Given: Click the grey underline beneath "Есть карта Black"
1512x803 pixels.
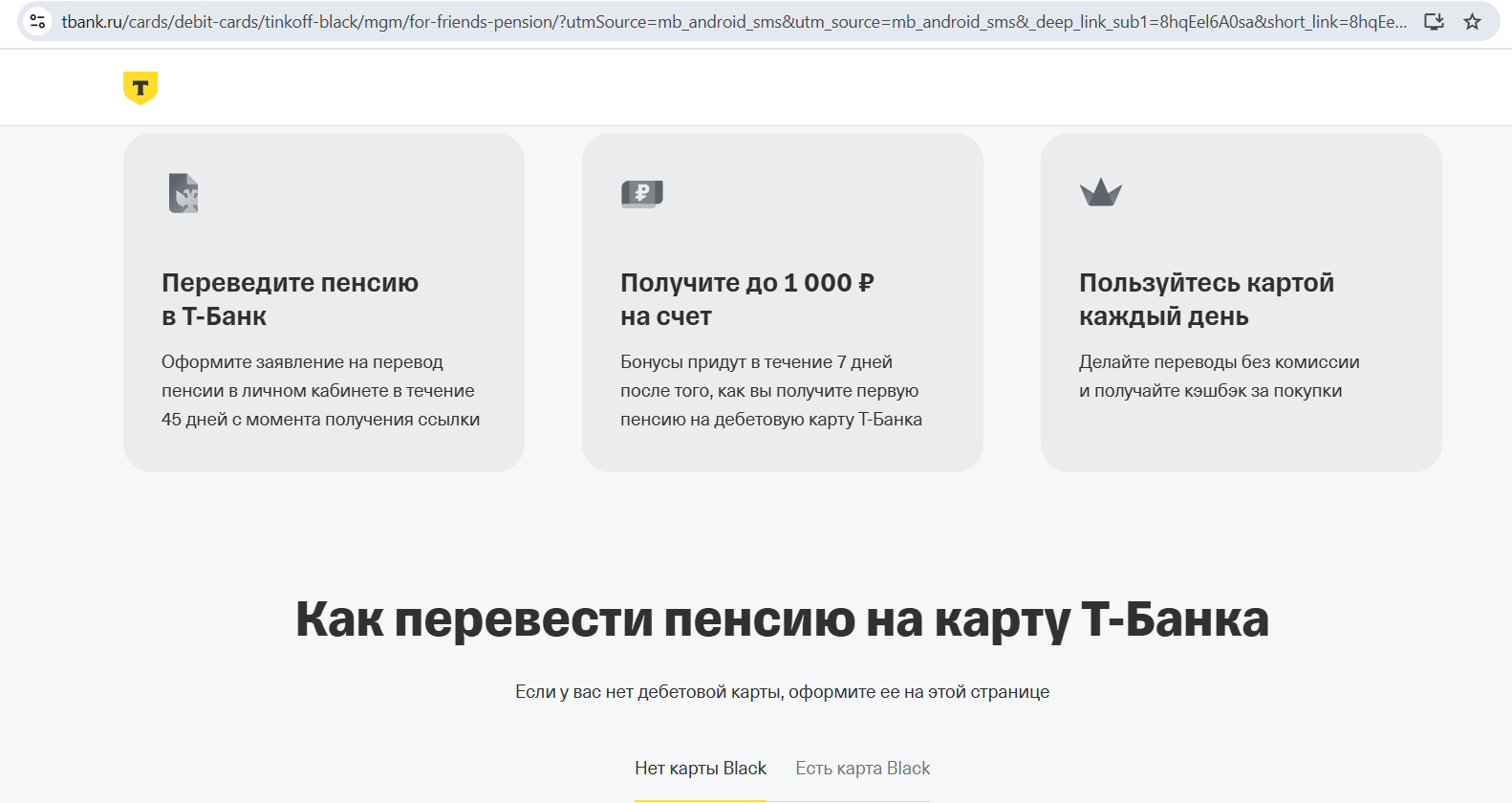Looking at the screenshot, I should click(x=849, y=801).
